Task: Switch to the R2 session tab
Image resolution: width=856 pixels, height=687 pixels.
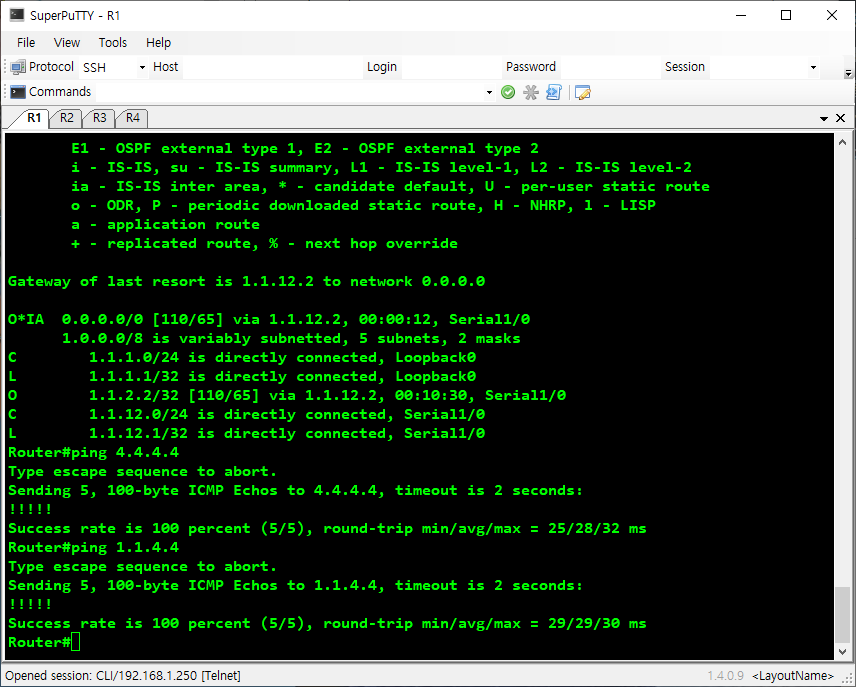Action: coord(67,118)
